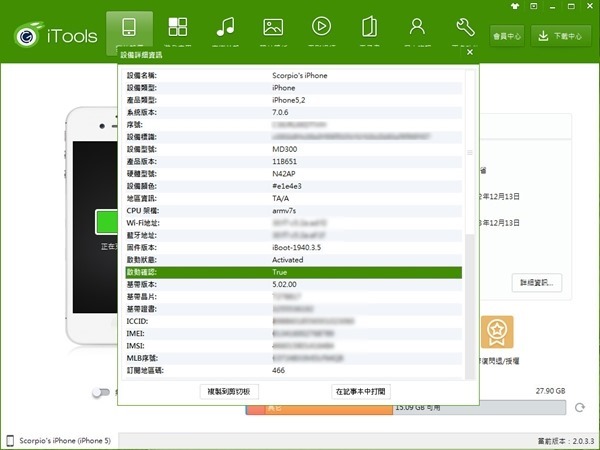Click Scorpio's iPhone (iPhone 5) status label
Viewport: 600px width, 450px height.
coord(65,441)
